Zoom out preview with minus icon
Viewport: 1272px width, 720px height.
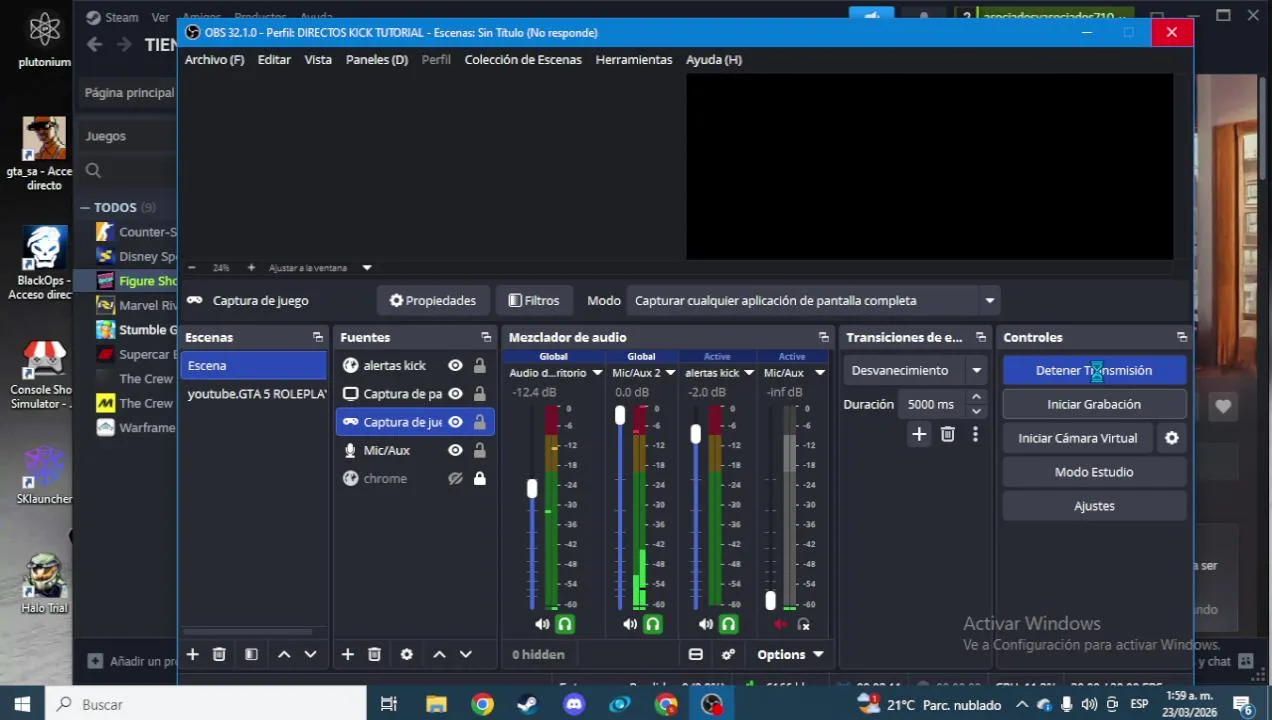pyautogui.click(x=192, y=268)
